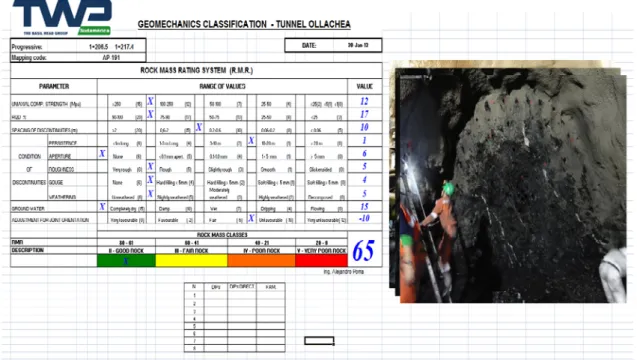Image resolution: width=637 pixels, height=360 pixels.
Task: Select value 6 in the Aperture row
Action: (364, 153)
